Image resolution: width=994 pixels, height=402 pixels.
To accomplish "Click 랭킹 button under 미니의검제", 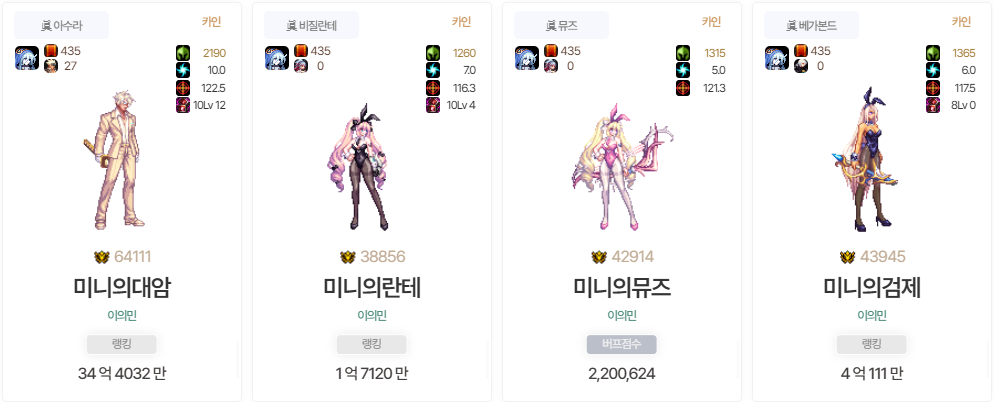I will tap(872, 344).
